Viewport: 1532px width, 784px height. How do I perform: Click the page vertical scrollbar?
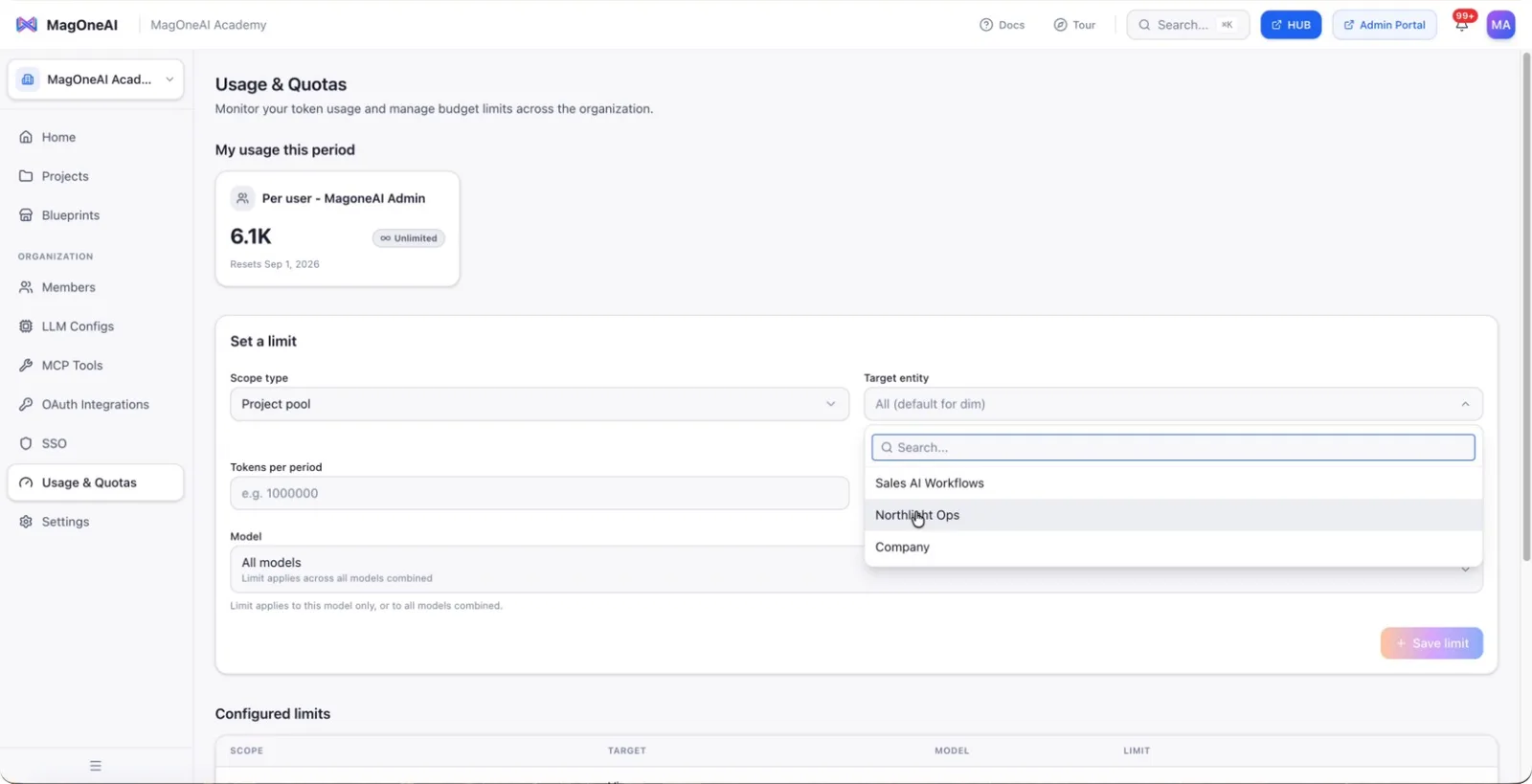(1525, 306)
